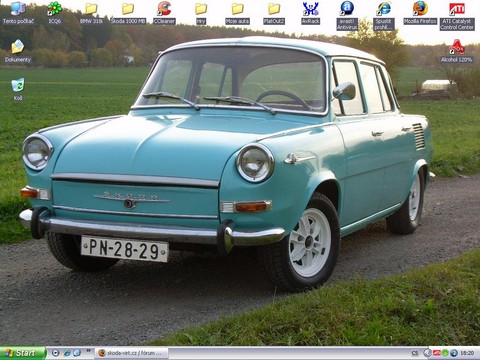Image resolution: width=480 pixels, height=360 pixels.
Task: Open the BMW 318i folder
Action: coord(91,13)
